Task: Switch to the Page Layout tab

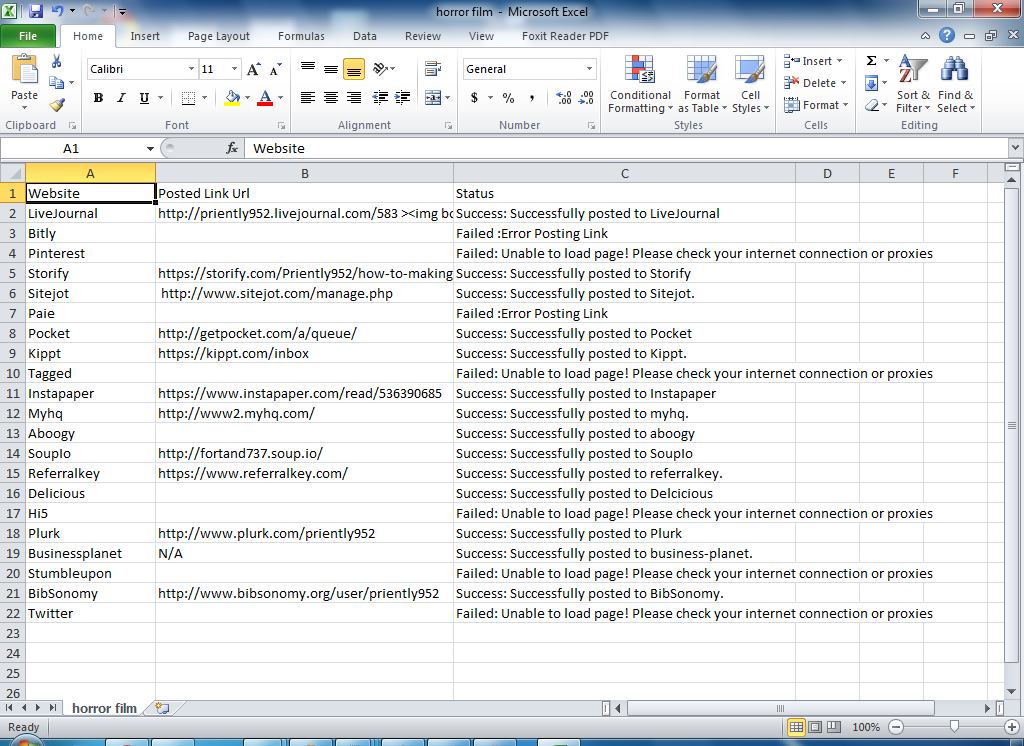Action: click(219, 36)
